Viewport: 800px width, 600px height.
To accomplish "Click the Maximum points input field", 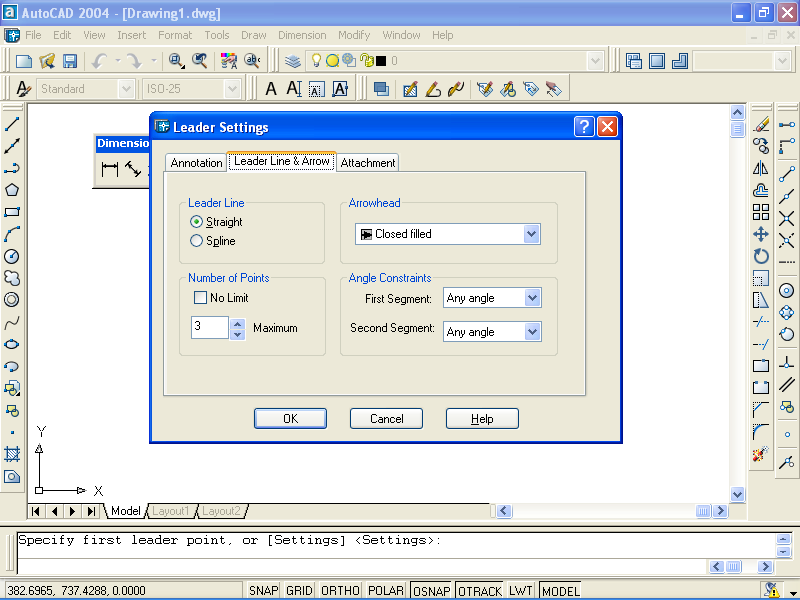I will [x=209, y=327].
